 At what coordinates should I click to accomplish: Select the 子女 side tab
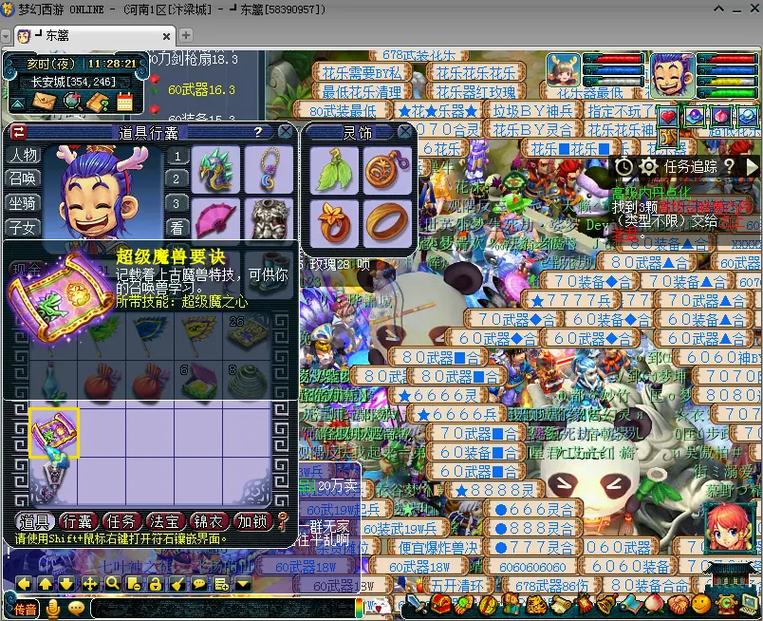tap(23, 227)
